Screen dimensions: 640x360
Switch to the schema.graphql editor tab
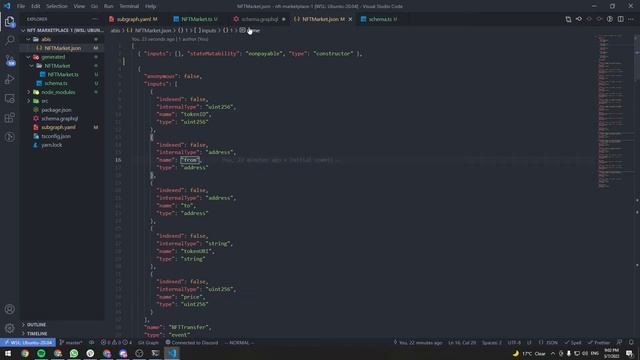click(x=259, y=19)
